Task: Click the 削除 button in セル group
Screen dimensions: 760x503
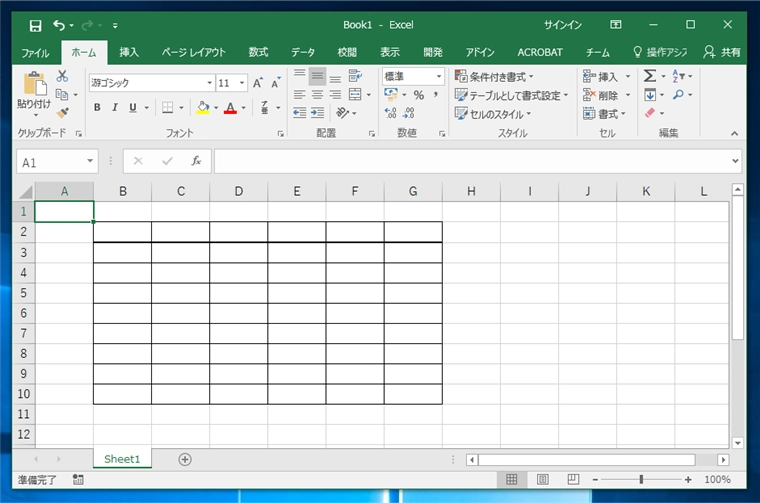Action: point(606,95)
